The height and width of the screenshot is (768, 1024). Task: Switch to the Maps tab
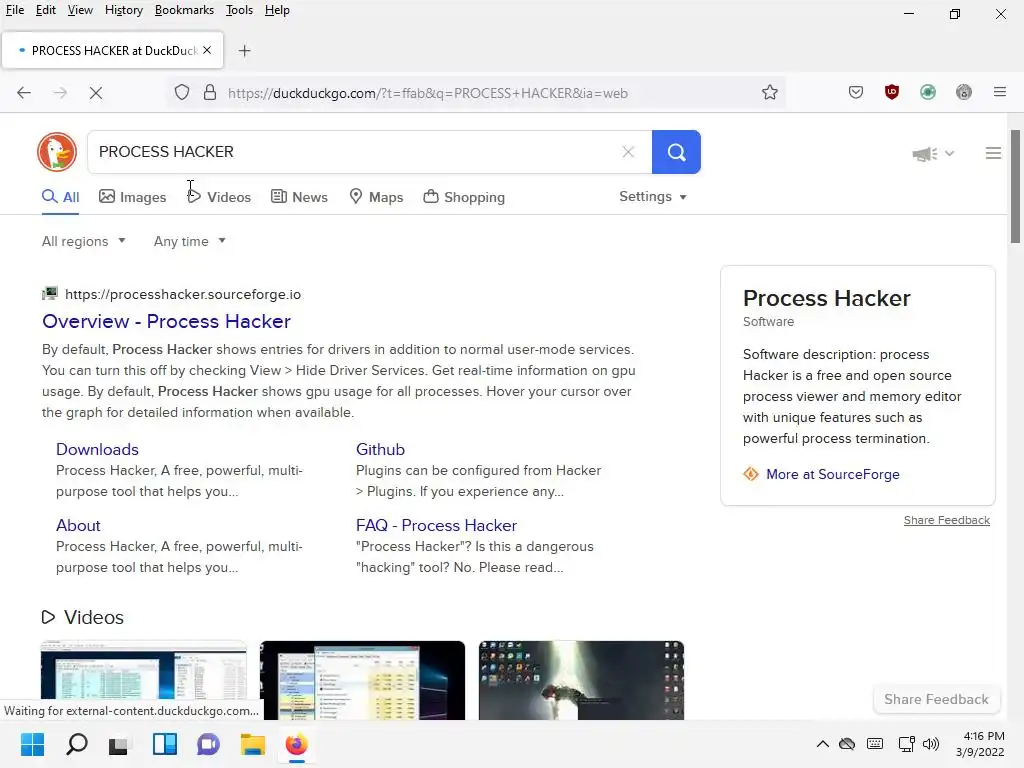point(376,197)
